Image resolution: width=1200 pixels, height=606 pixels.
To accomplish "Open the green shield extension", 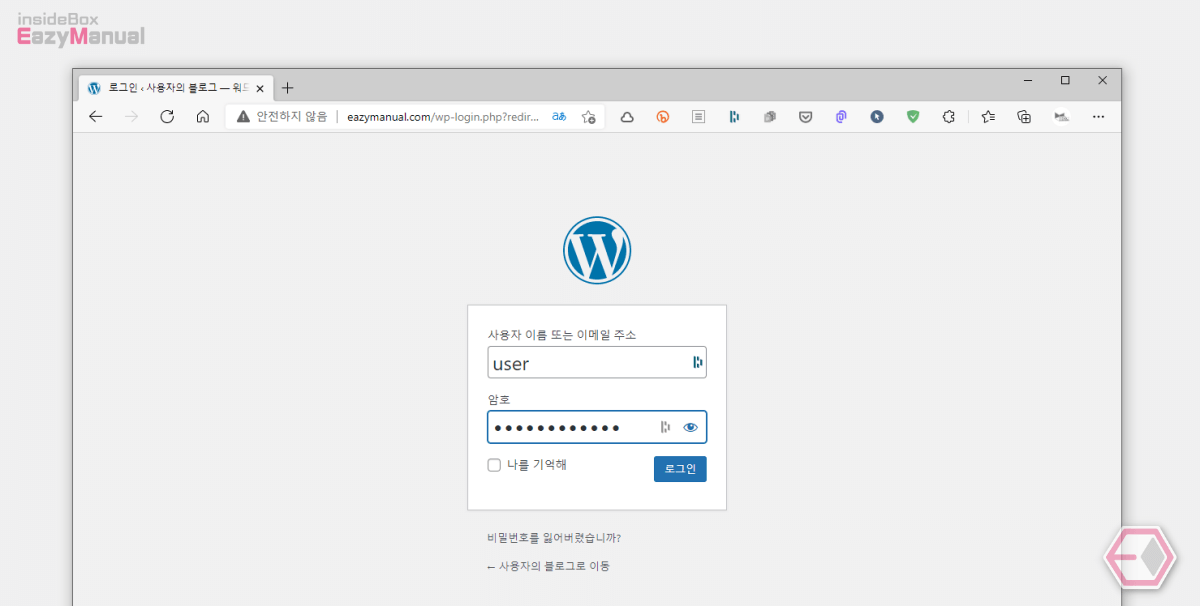I will [913, 117].
